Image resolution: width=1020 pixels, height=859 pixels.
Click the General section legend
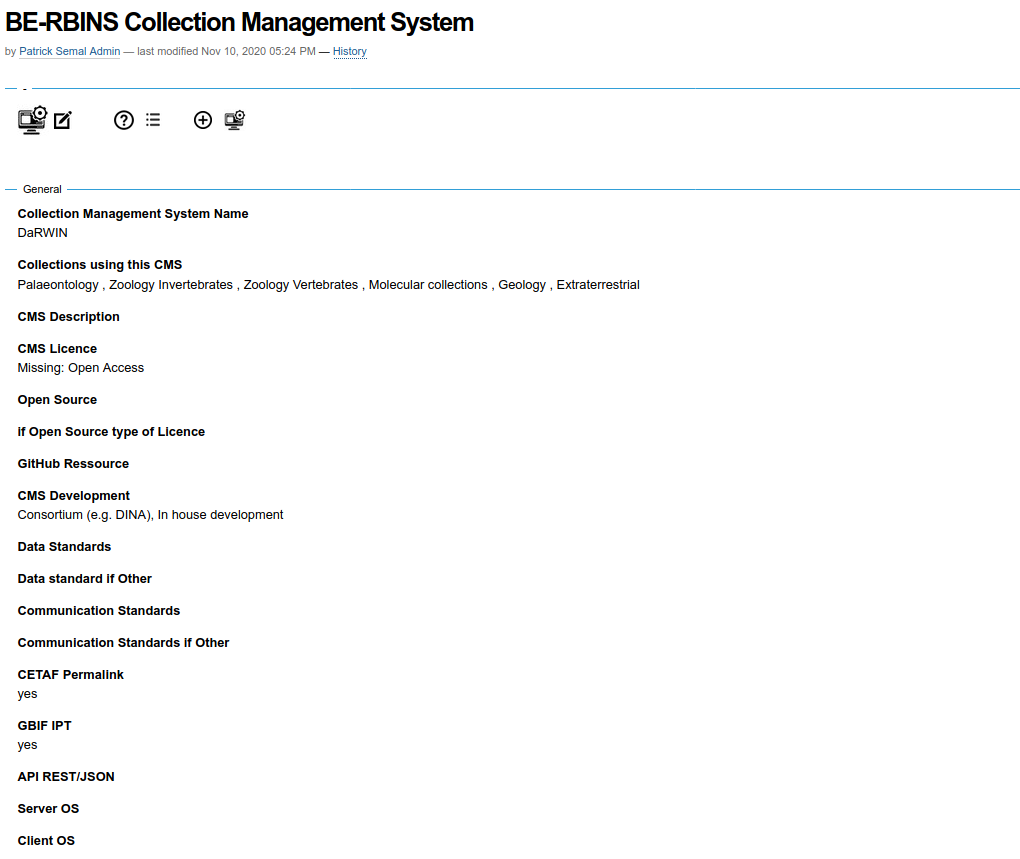click(42, 189)
